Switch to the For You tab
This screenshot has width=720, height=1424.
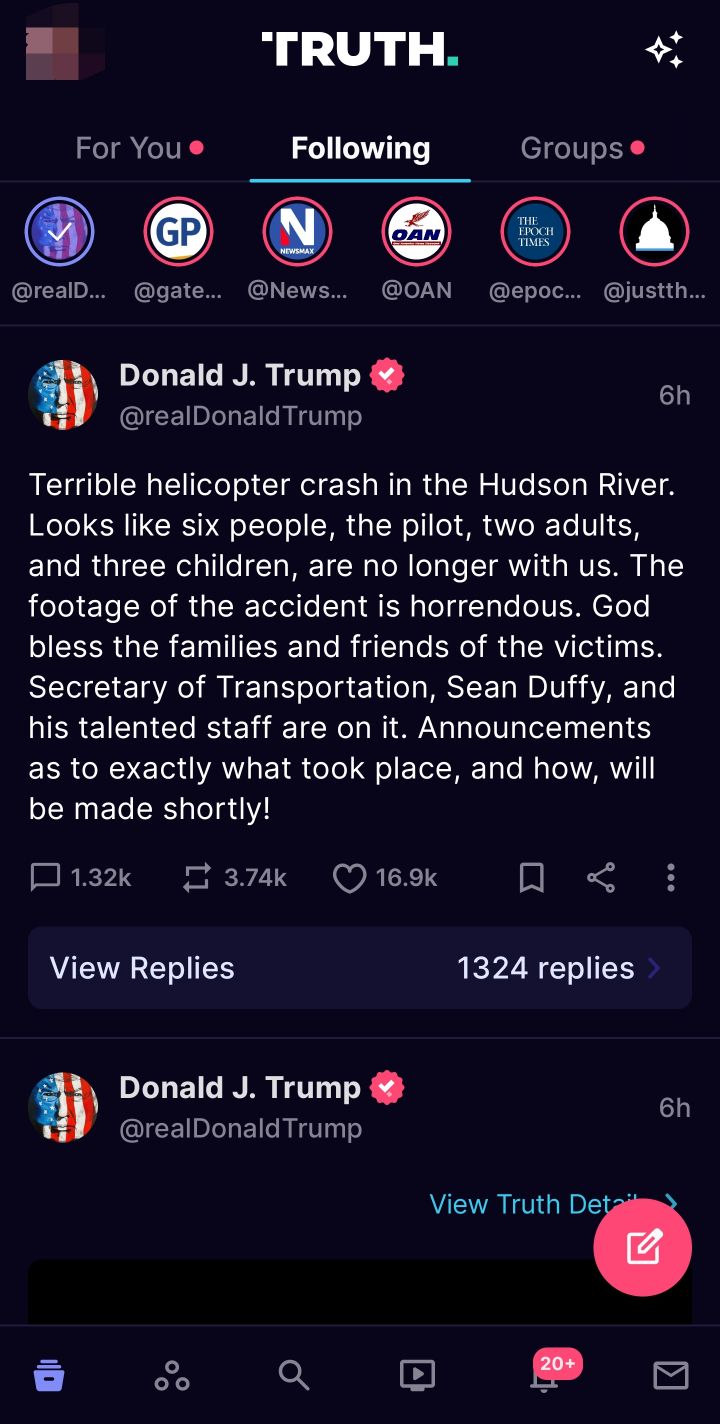129,148
